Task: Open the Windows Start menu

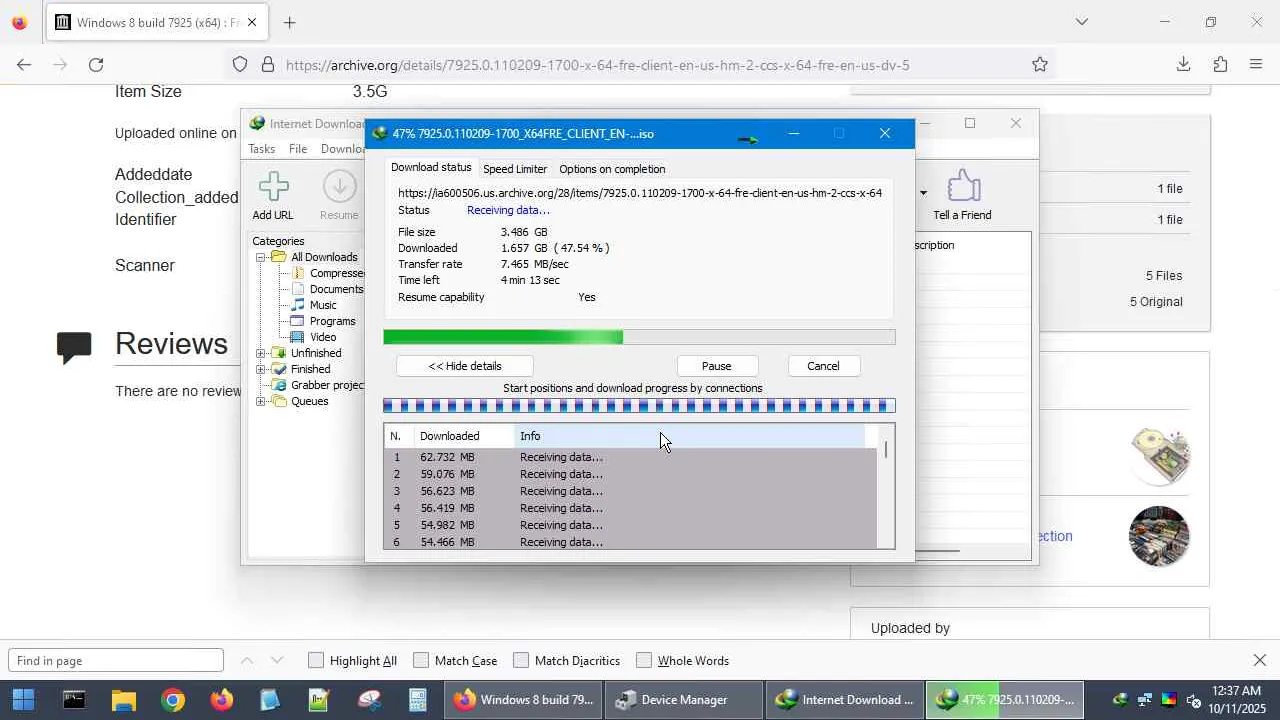Action: [x=23, y=700]
